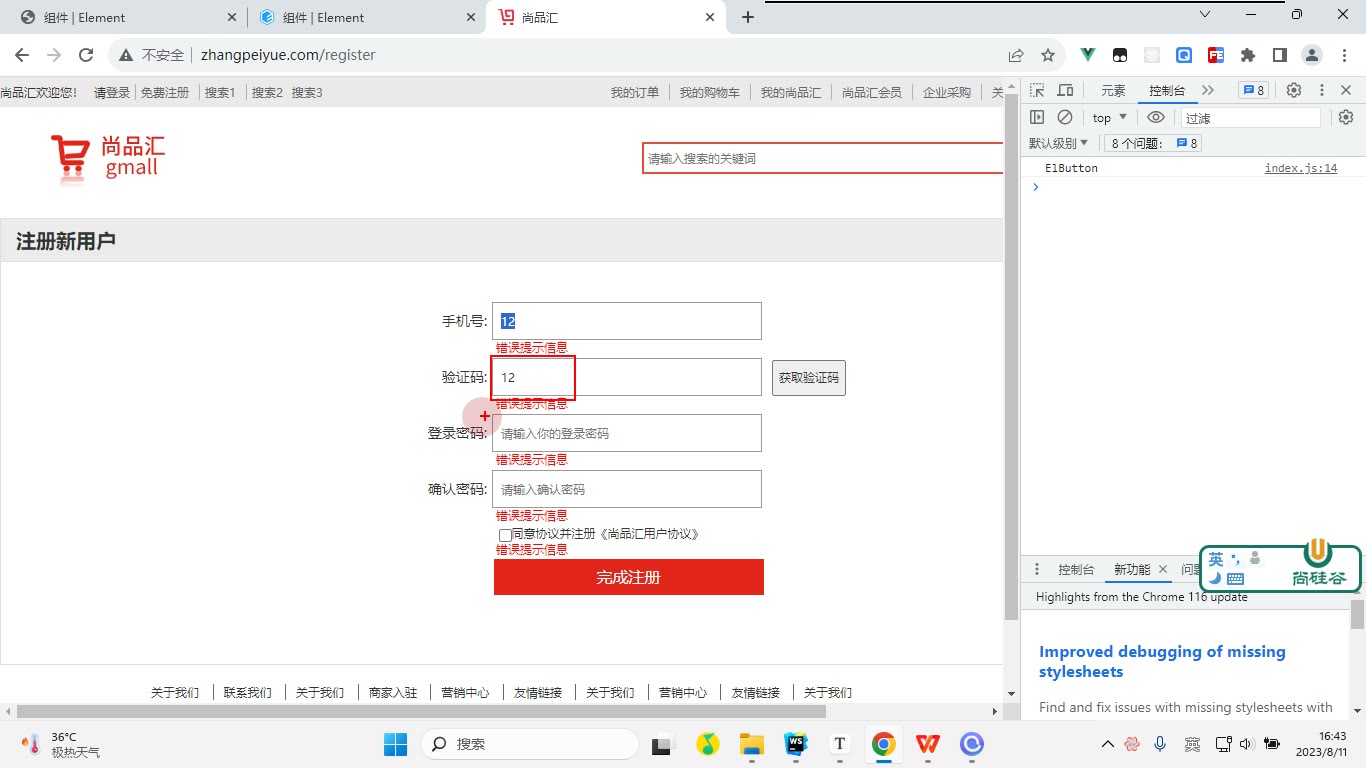Activate the DevTools inspect element picker
The image size is (1366, 768).
[x=1037, y=90]
